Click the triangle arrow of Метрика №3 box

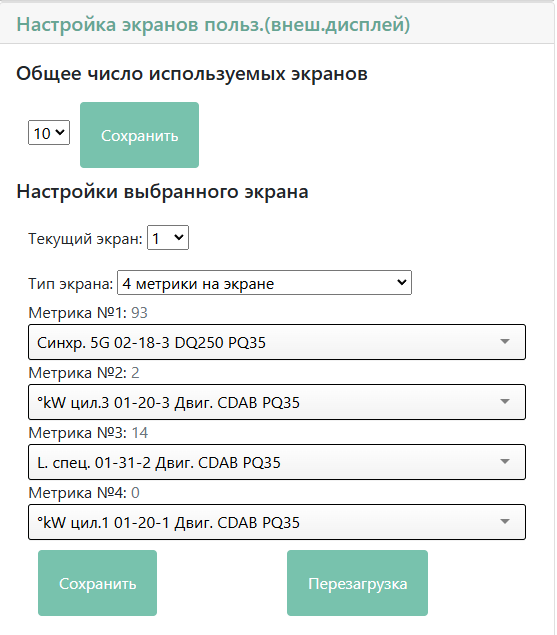505,462
